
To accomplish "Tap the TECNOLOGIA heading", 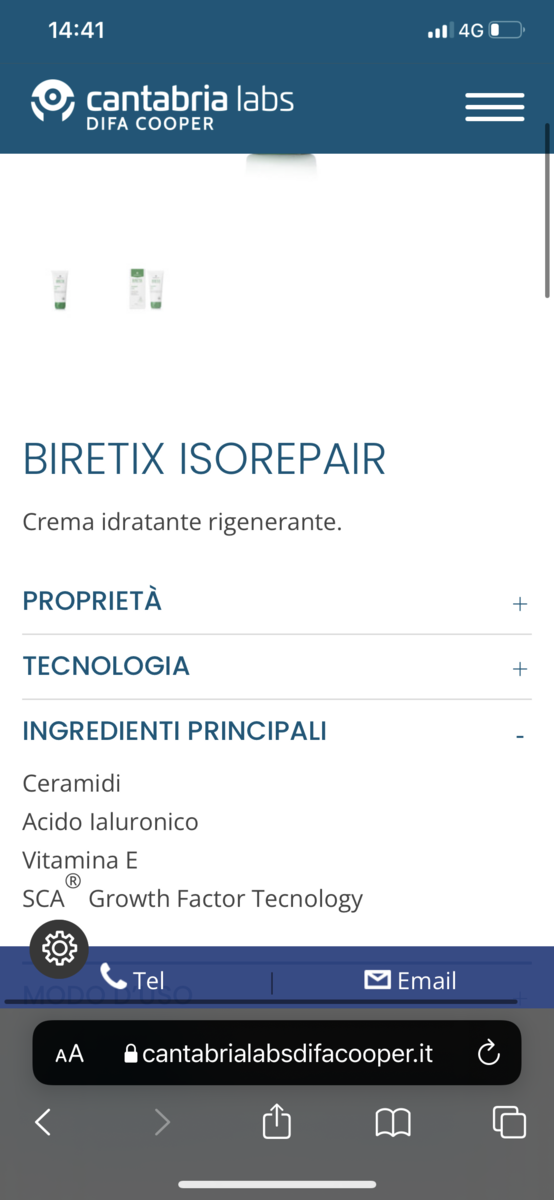I will [106, 666].
